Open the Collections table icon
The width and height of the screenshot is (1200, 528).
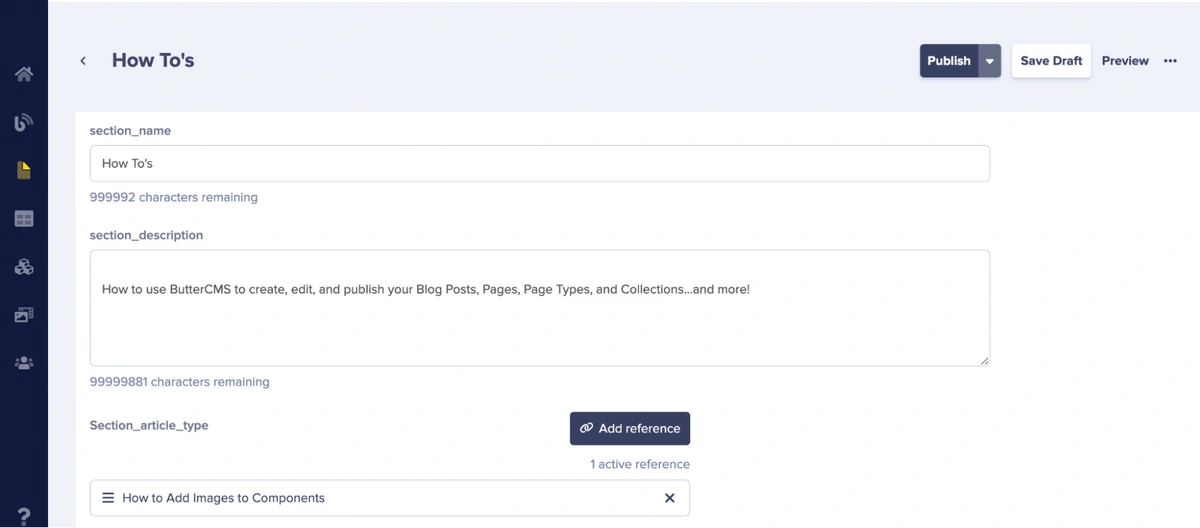24,219
